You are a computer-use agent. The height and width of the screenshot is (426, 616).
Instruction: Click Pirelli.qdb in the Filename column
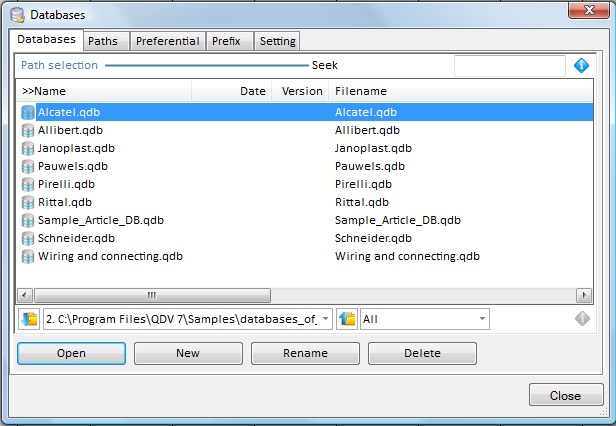pyautogui.click(x=363, y=184)
